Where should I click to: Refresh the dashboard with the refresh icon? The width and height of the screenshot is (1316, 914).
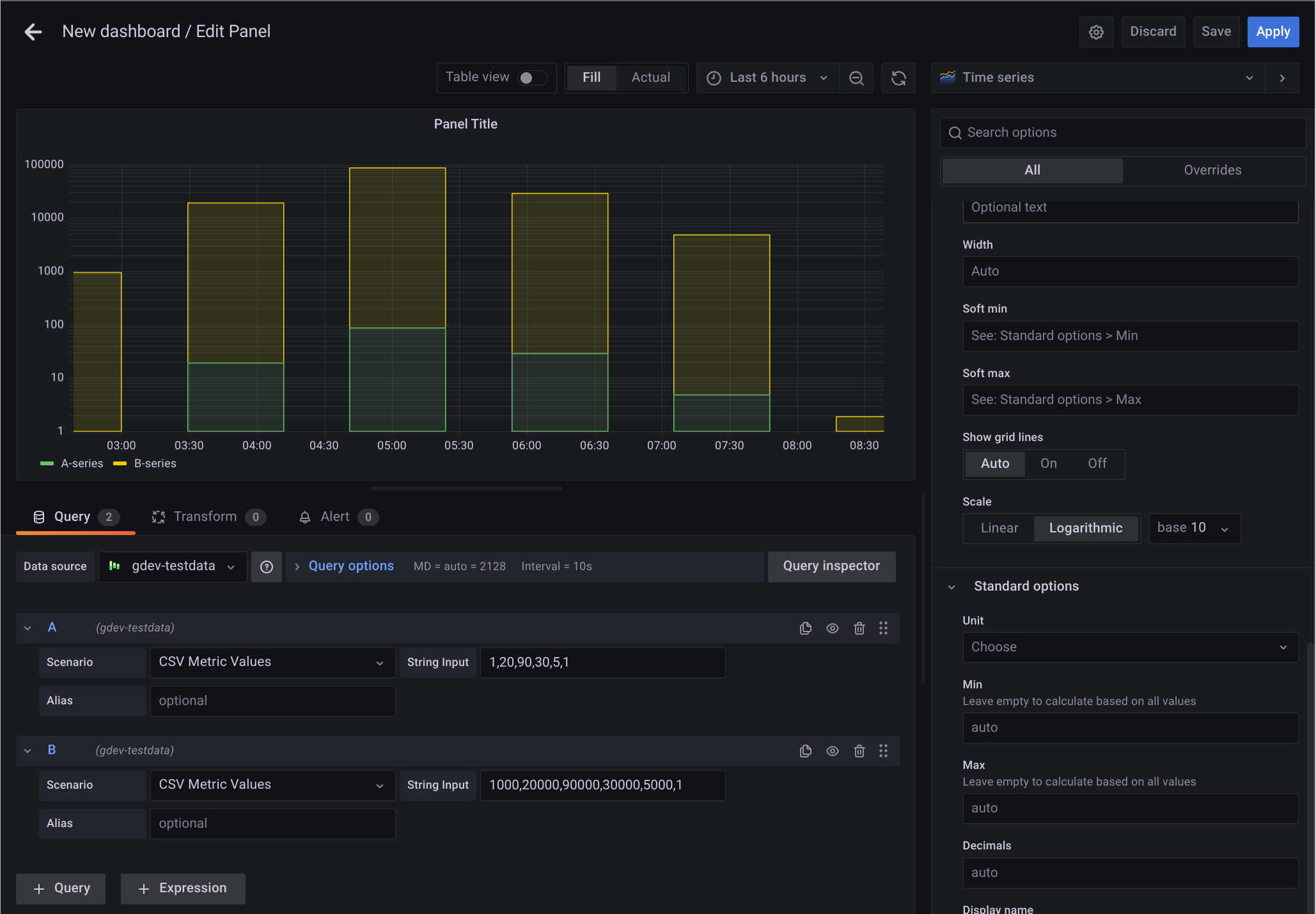pyautogui.click(x=898, y=77)
